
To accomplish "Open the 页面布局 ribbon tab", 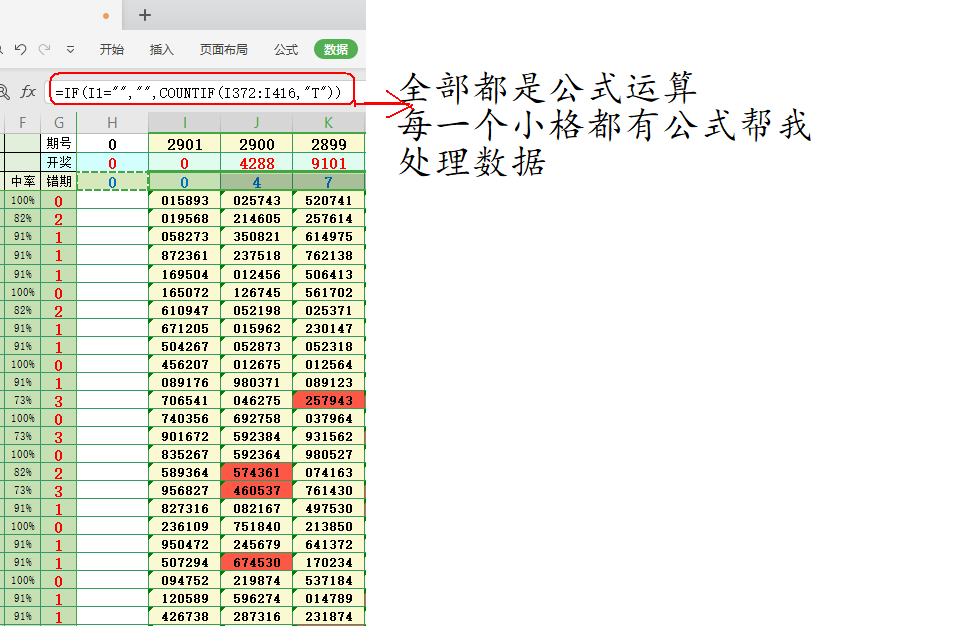I will [223, 50].
